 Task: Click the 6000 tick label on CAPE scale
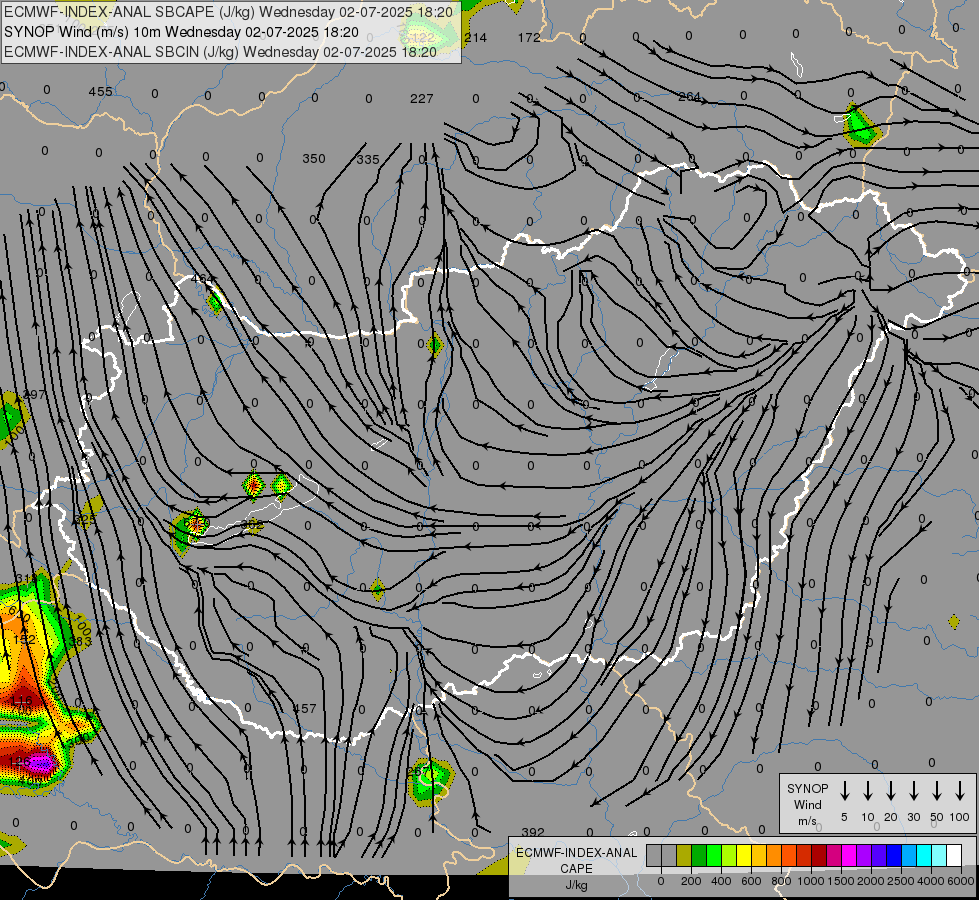[960, 881]
